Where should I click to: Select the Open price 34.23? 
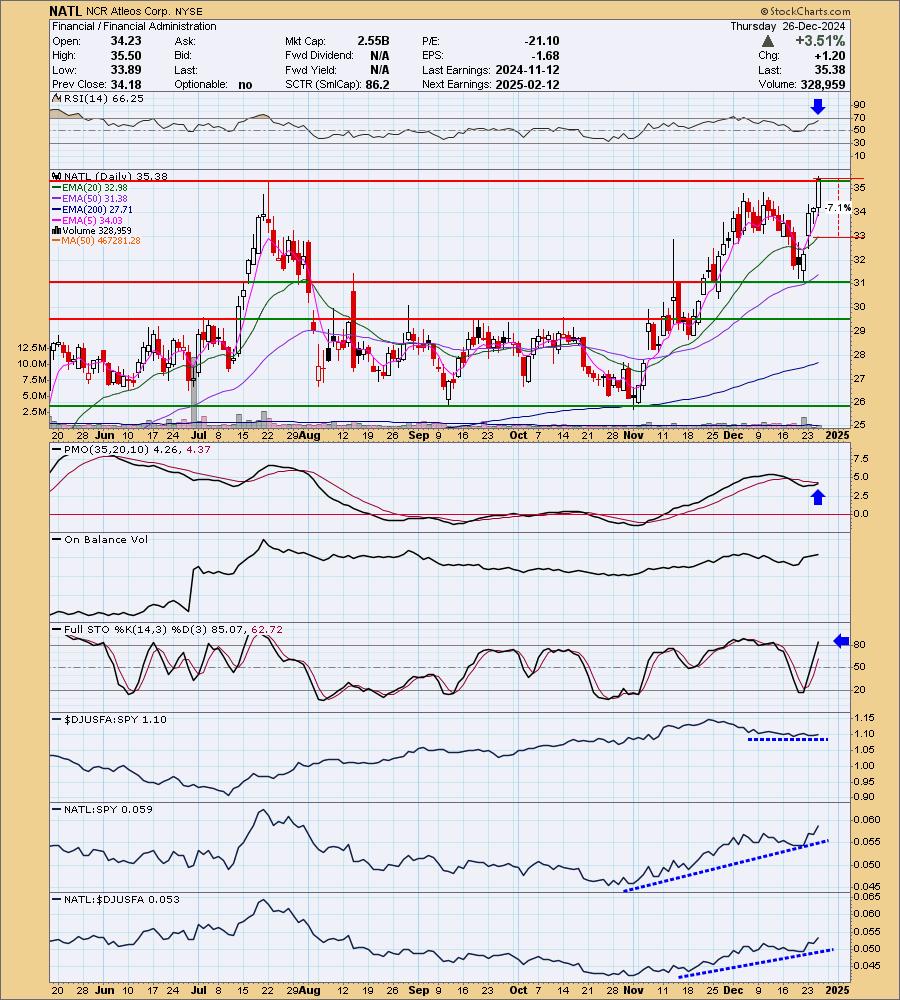(126, 41)
